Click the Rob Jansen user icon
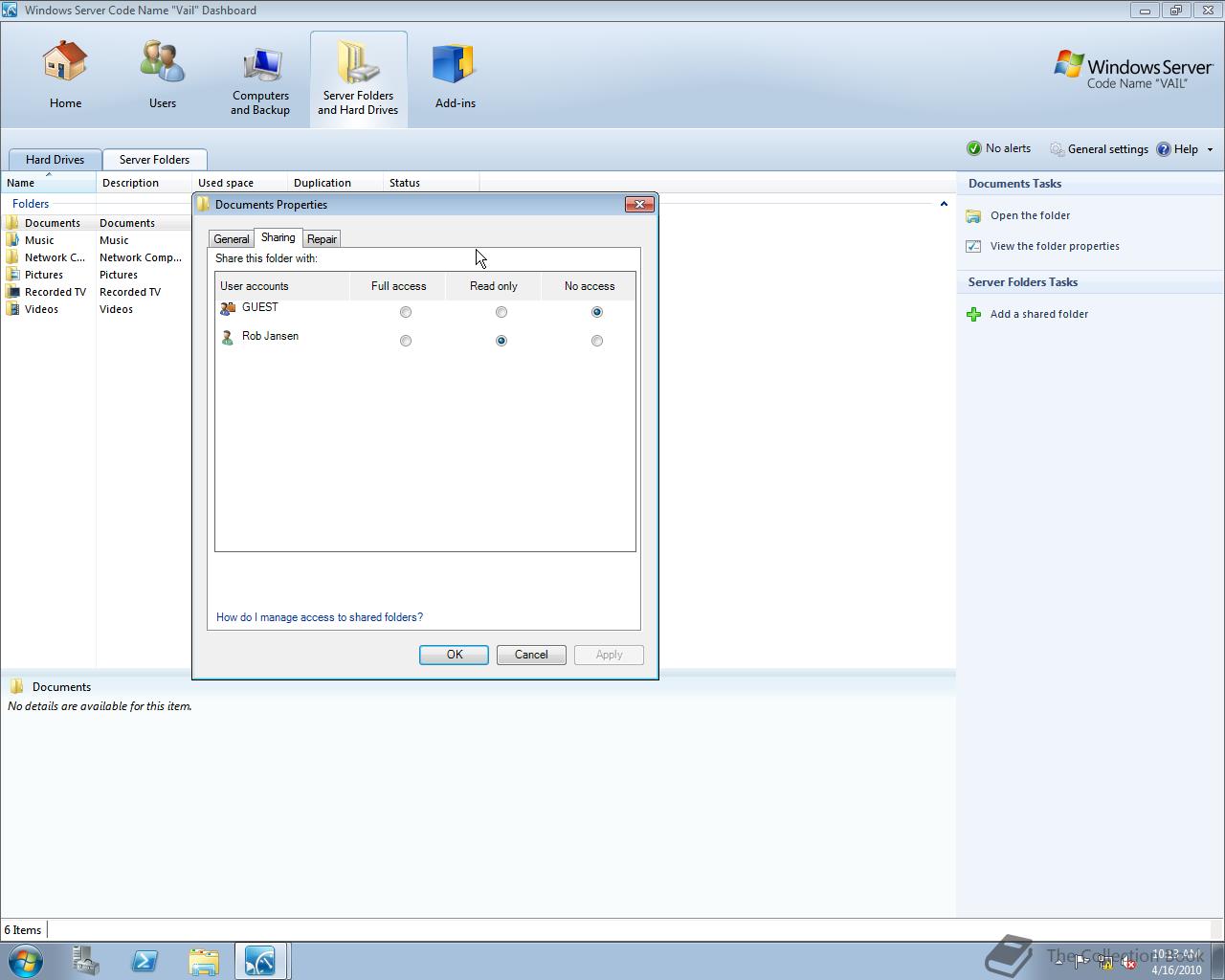Screen dimensions: 1225x980 (x=228, y=337)
